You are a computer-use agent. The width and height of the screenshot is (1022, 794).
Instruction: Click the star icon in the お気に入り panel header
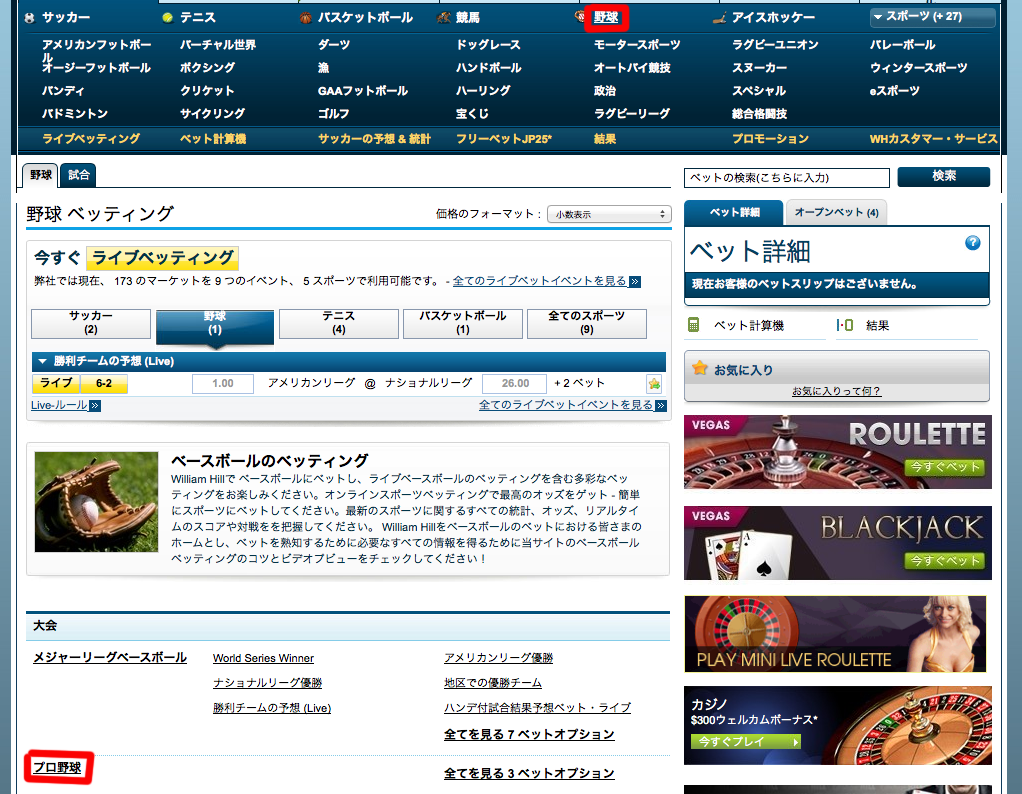pyautogui.click(x=700, y=369)
